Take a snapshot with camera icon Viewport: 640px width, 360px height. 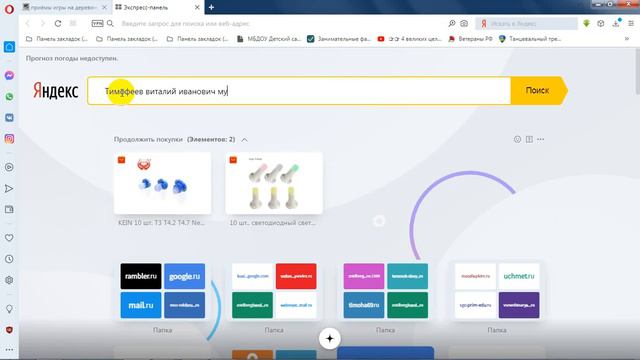(464, 24)
